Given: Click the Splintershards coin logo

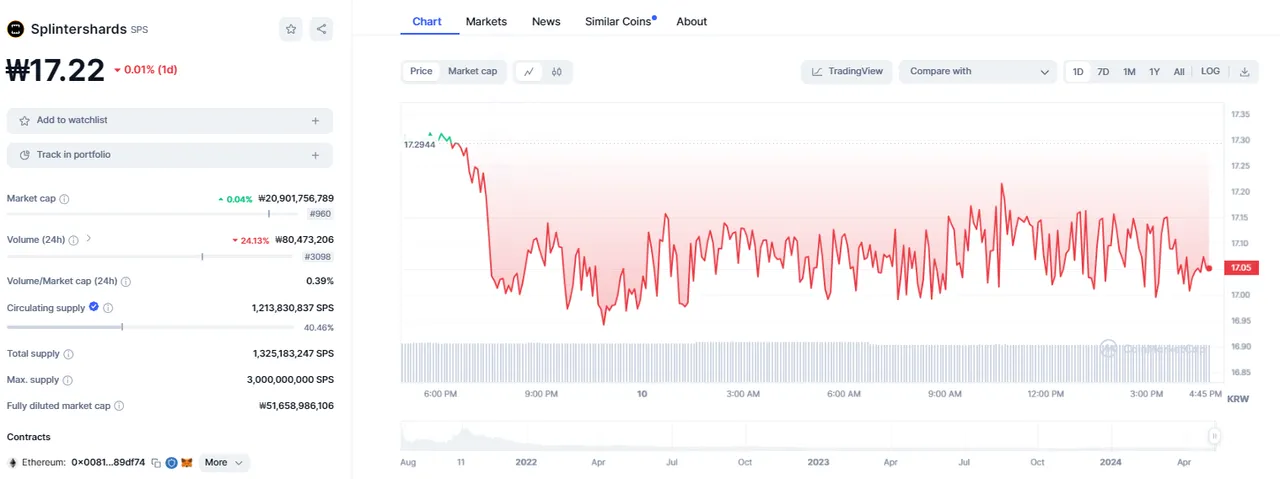Looking at the screenshot, I should click(15, 29).
